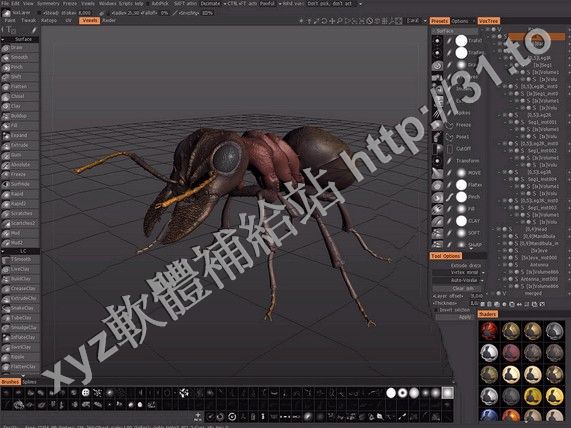Open the Tool Options panel tab

(446, 256)
